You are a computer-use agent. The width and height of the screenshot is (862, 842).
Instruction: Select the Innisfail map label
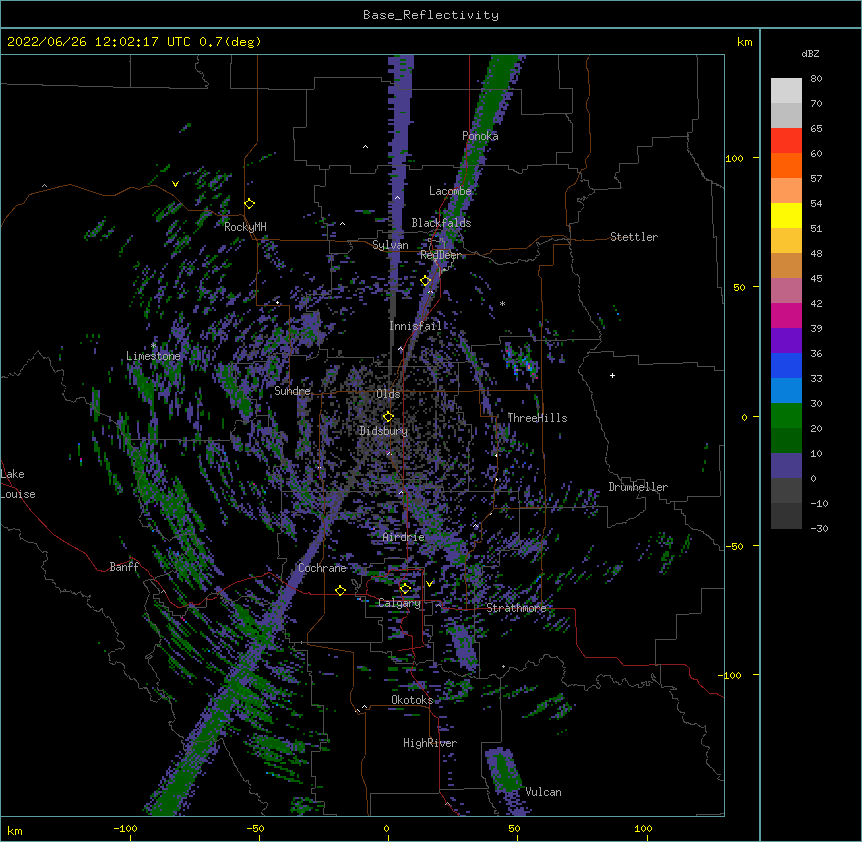point(416,326)
